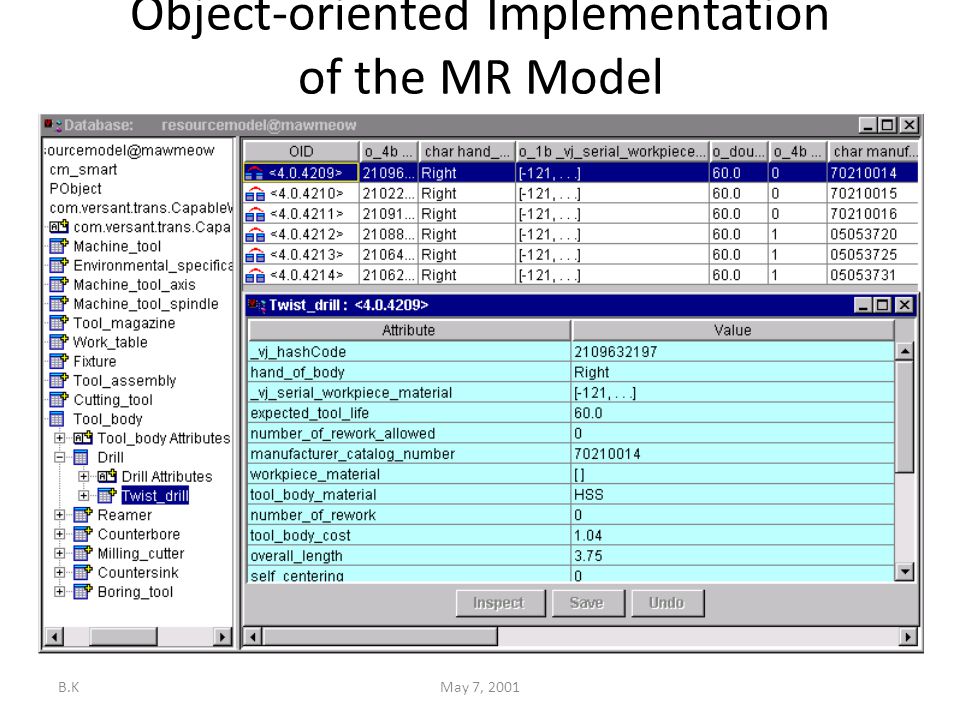Expand the Milling_cutter node
The width and height of the screenshot is (960, 720).
[59, 553]
